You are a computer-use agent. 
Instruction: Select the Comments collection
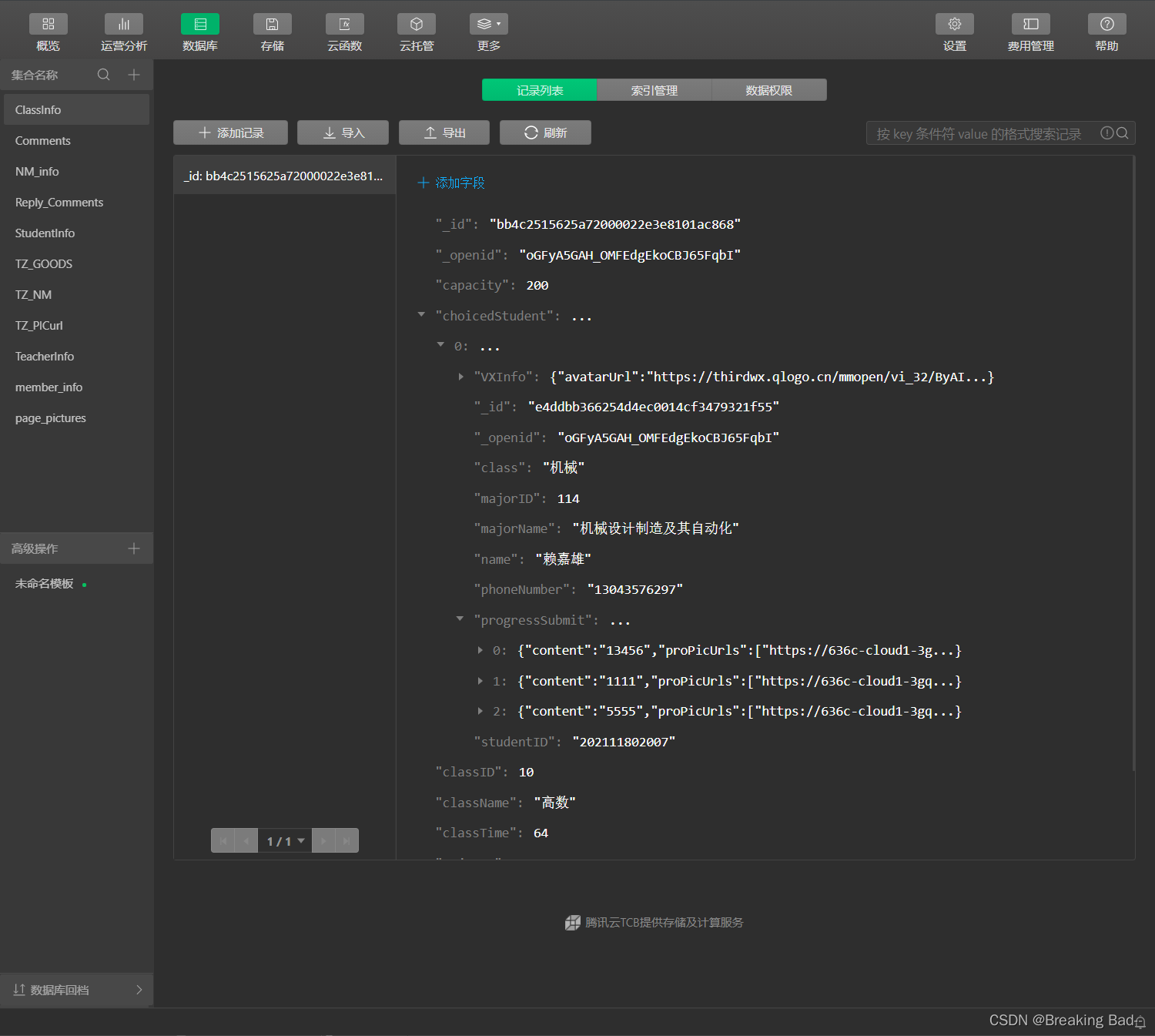click(x=76, y=140)
